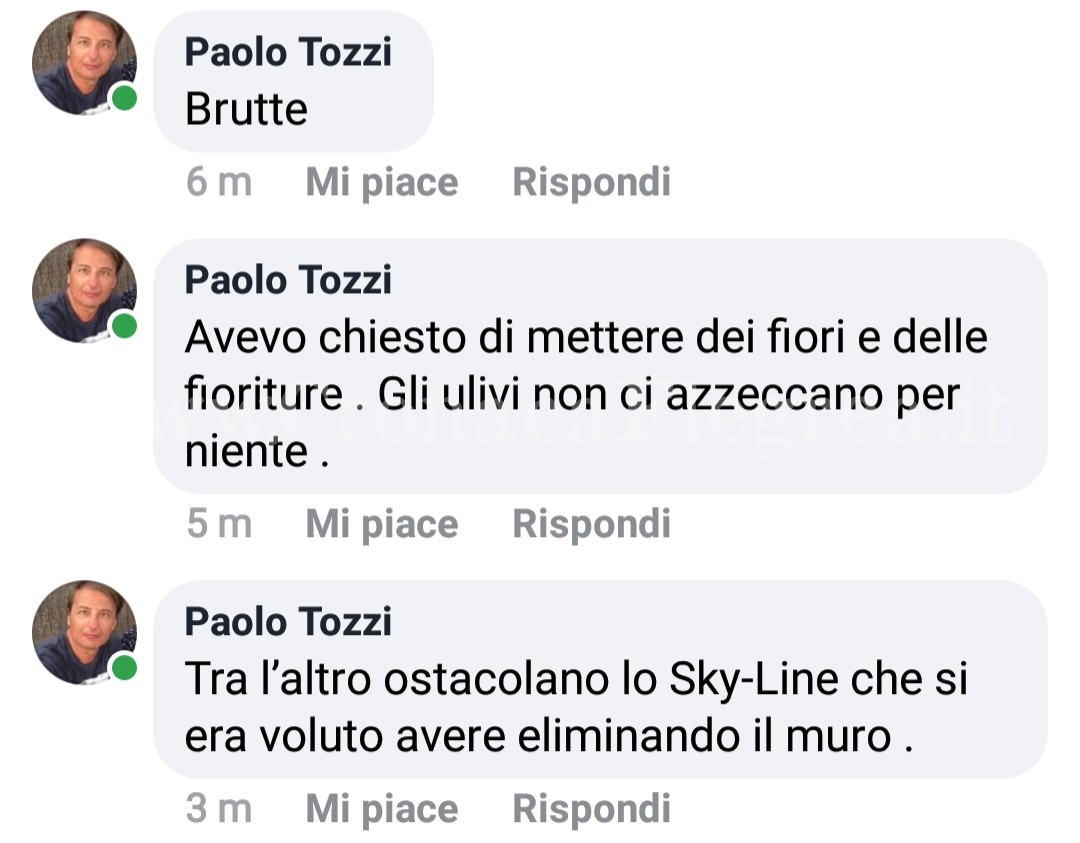1080x843 pixels.
Task: Click the "5 m" comment timestamp
Action: coord(219,524)
